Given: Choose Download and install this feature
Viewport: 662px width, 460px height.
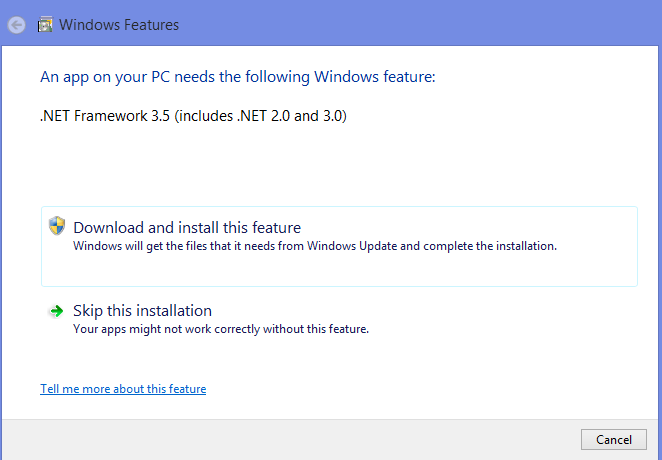Looking at the screenshot, I should coord(187,228).
